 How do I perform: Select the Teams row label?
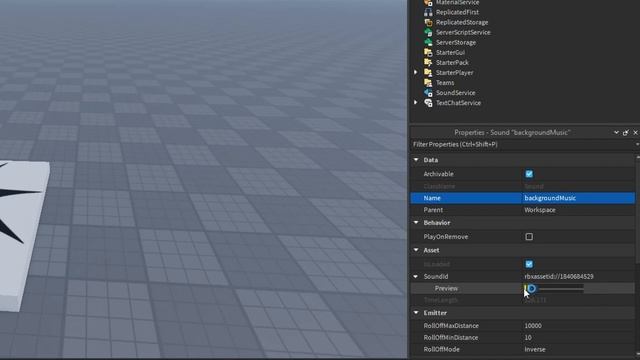[x=445, y=82]
